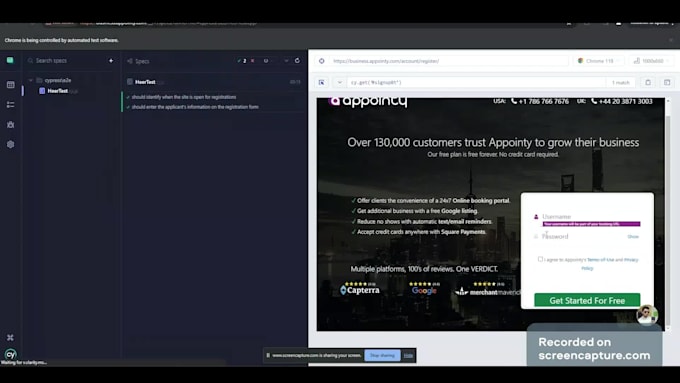Click the preview URL address bar

tap(449, 61)
